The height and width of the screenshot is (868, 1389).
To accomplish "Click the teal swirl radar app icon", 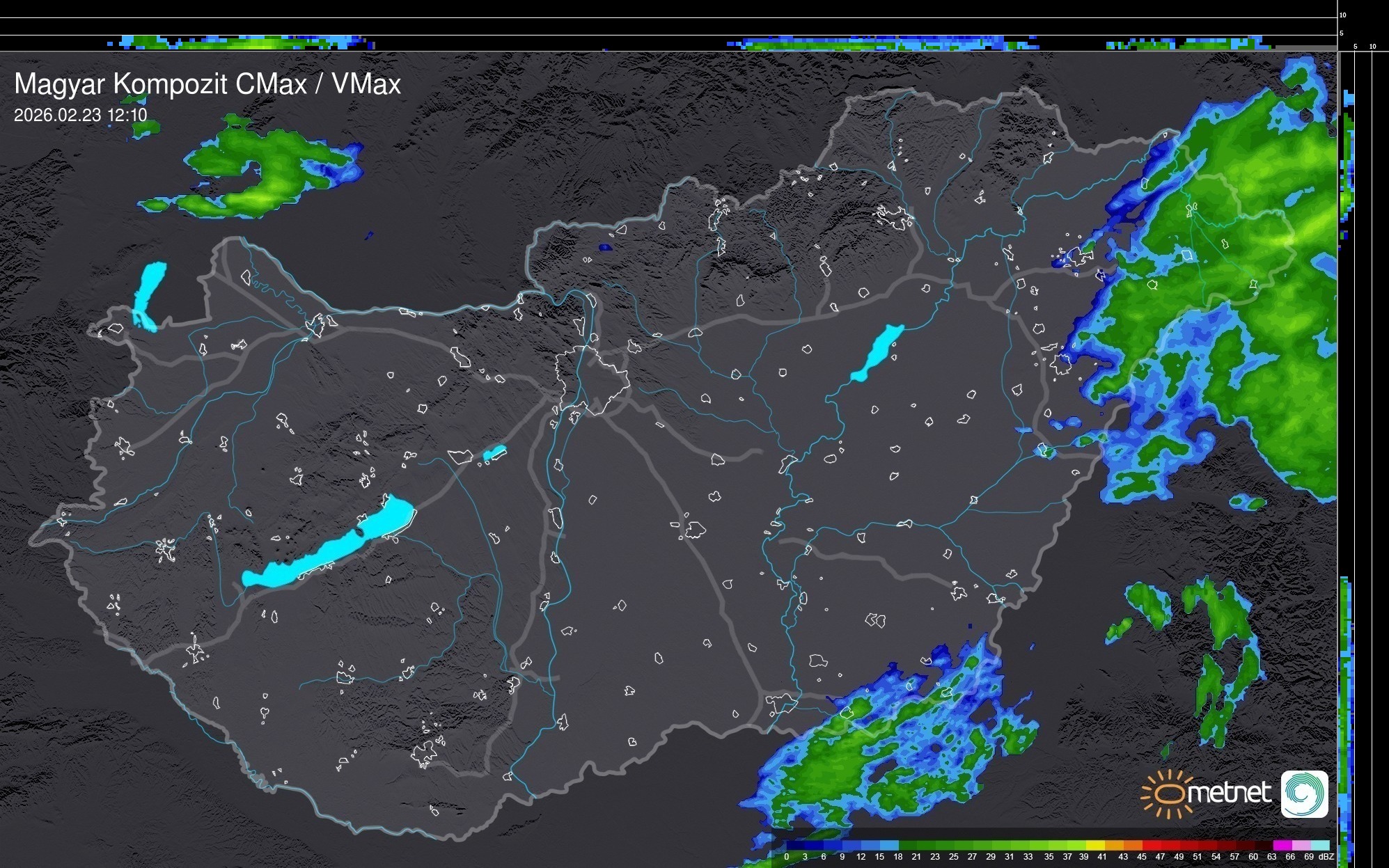I will tap(1304, 794).
